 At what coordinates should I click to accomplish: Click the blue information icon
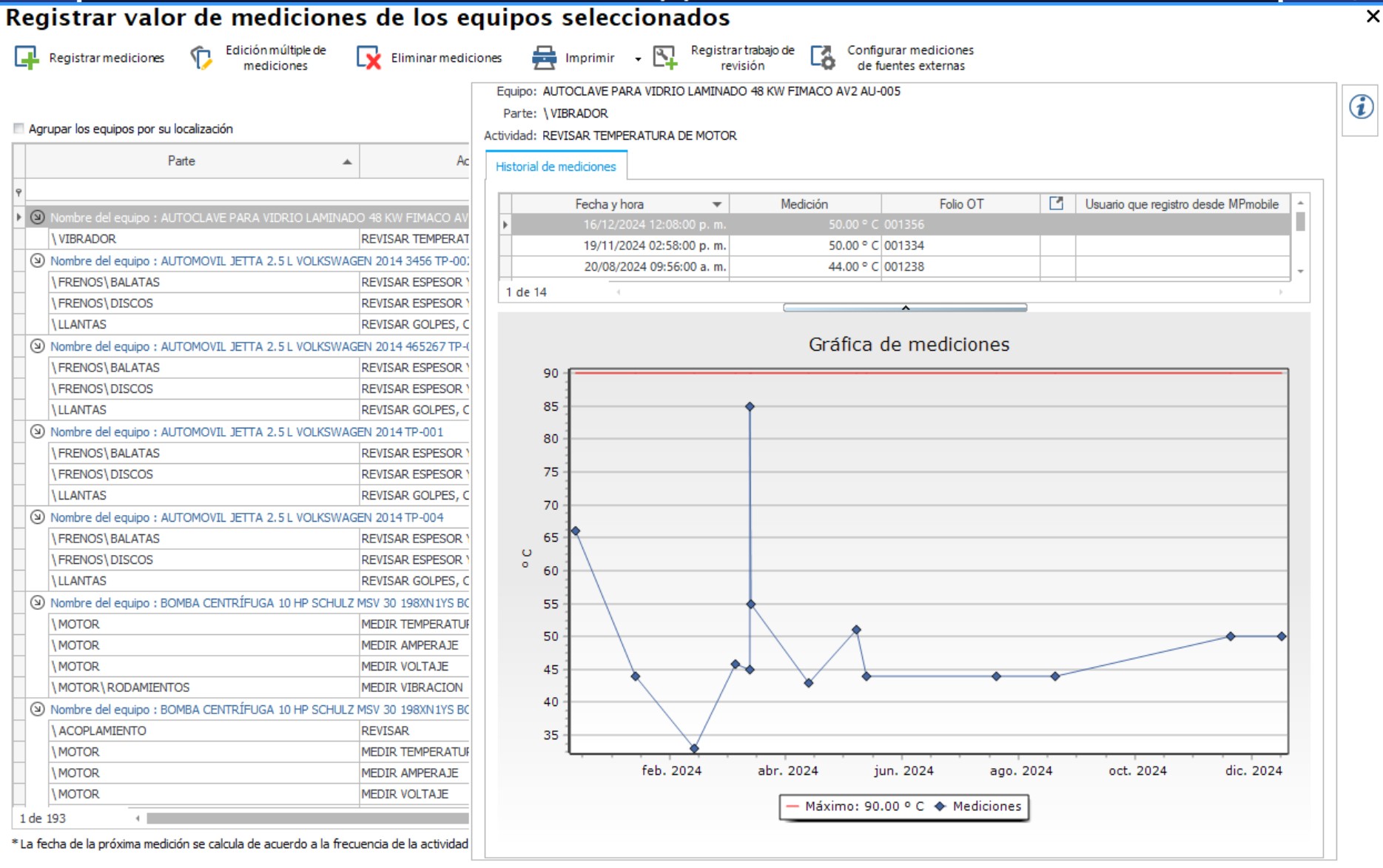point(1361,107)
